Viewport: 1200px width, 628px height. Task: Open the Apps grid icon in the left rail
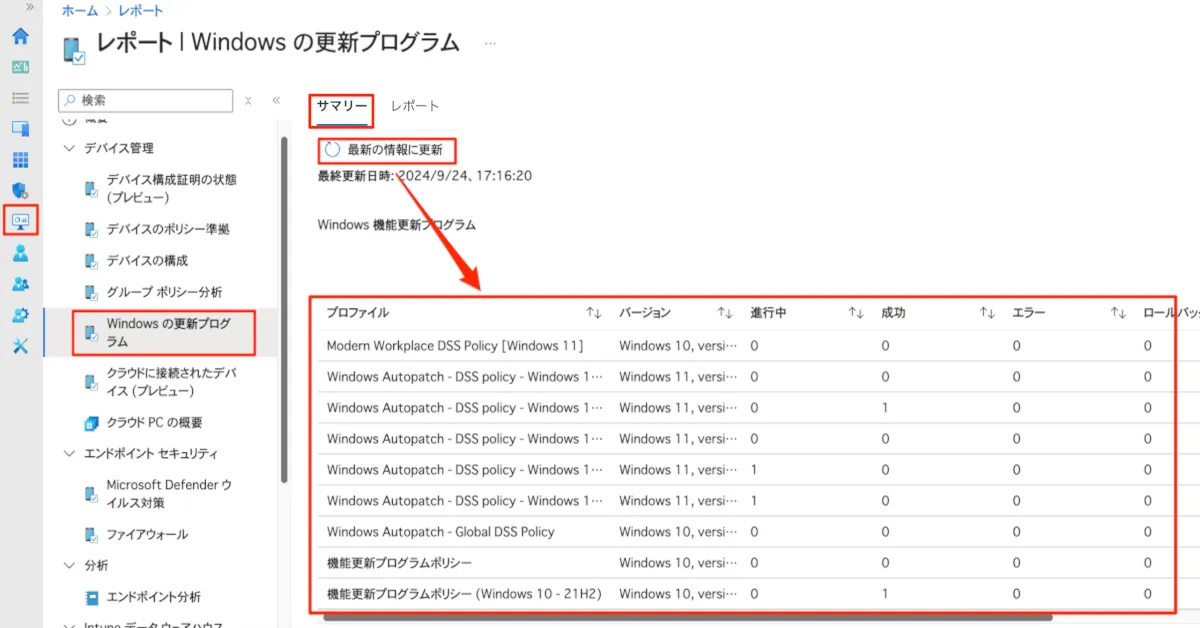[20, 160]
